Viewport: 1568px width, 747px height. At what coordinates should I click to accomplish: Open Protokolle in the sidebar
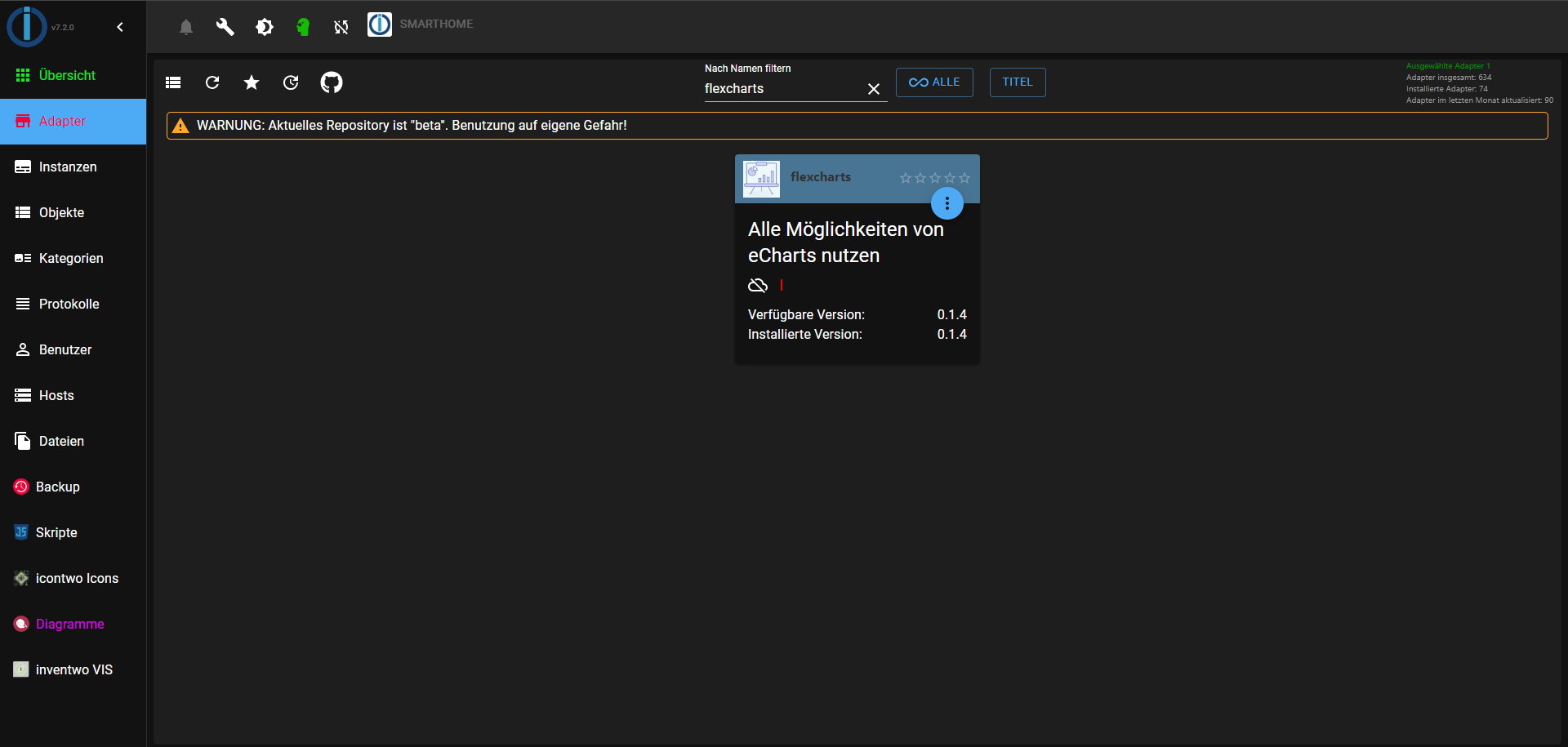coord(73,304)
